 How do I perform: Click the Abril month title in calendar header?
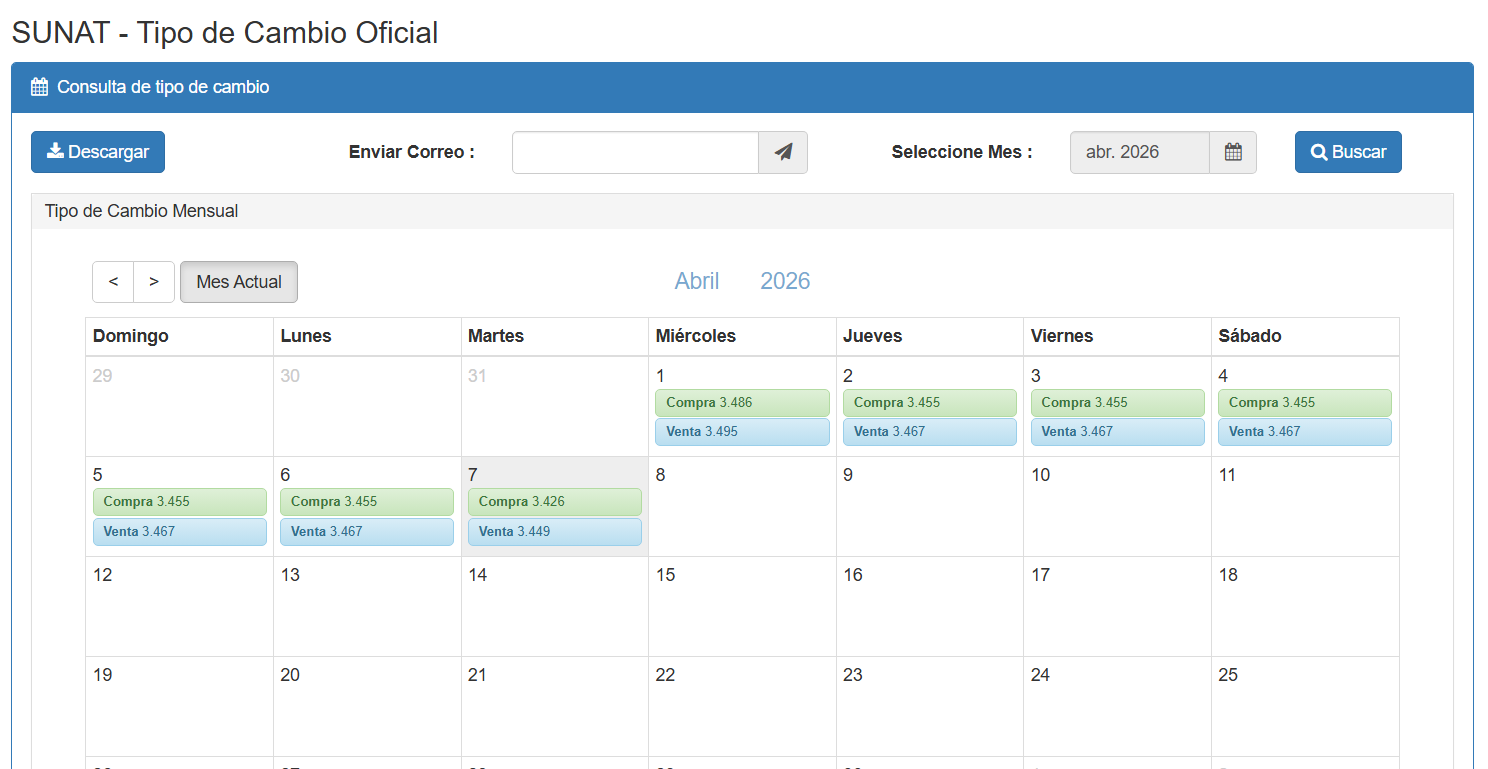[697, 281]
